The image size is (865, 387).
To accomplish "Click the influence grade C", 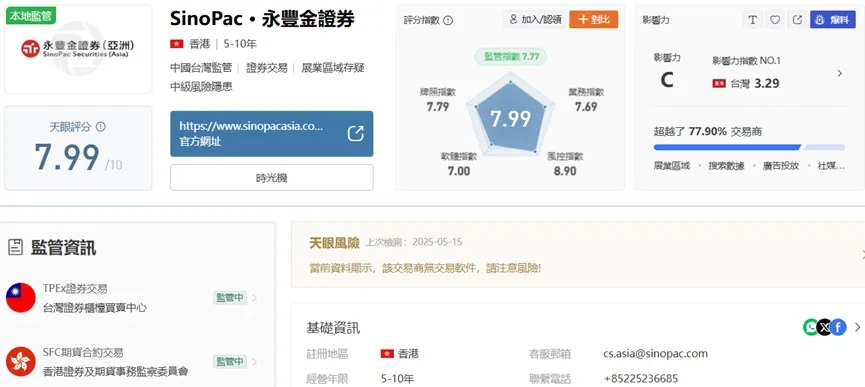I will (667, 80).
